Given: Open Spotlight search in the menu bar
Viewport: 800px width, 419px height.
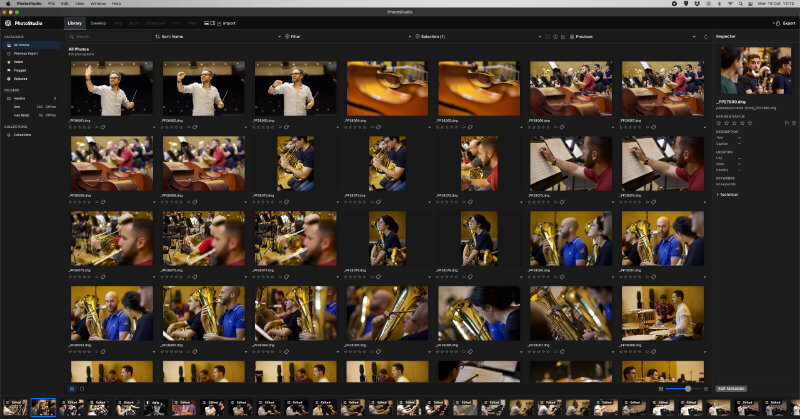Looking at the screenshot, I should (740, 4).
